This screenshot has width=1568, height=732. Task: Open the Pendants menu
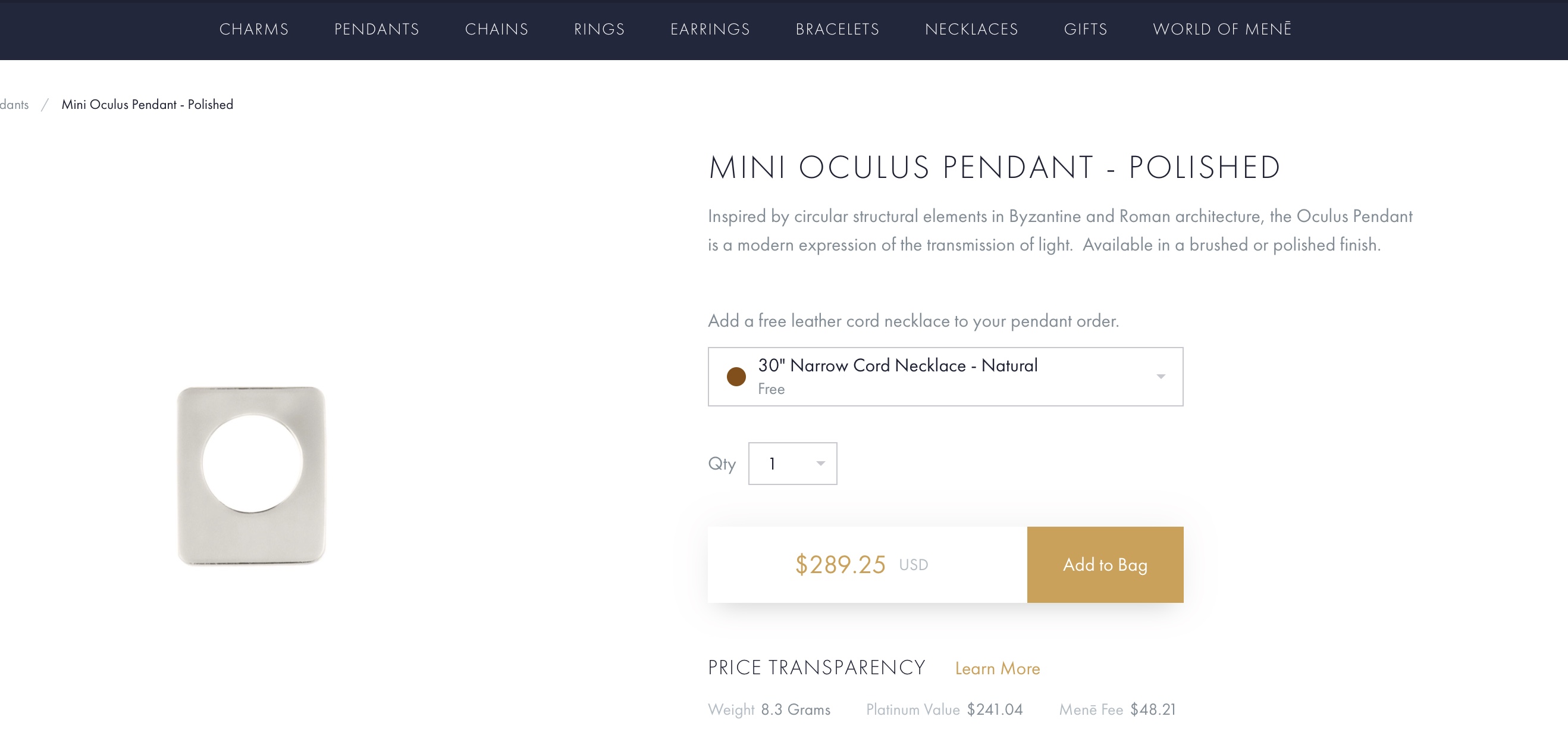[376, 29]
